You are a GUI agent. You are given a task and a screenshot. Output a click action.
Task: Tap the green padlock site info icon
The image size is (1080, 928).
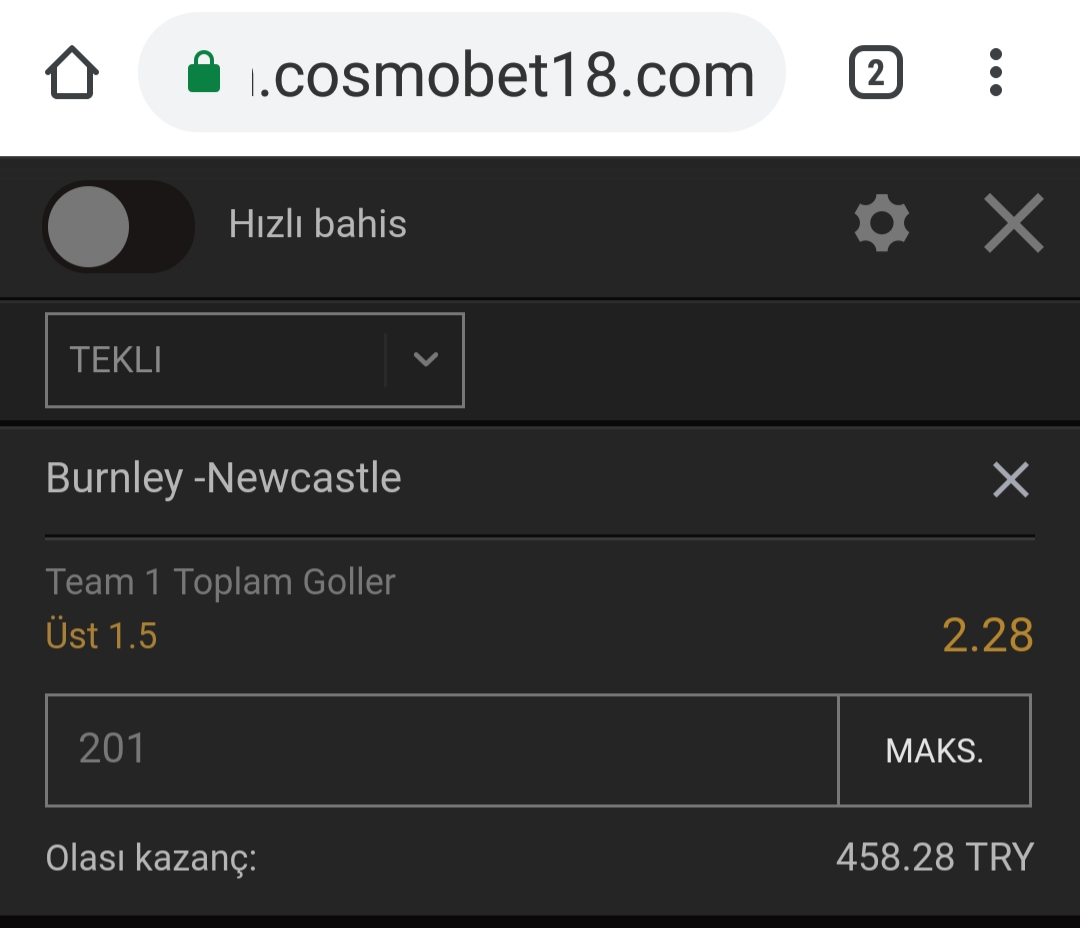tap(204, 72)
